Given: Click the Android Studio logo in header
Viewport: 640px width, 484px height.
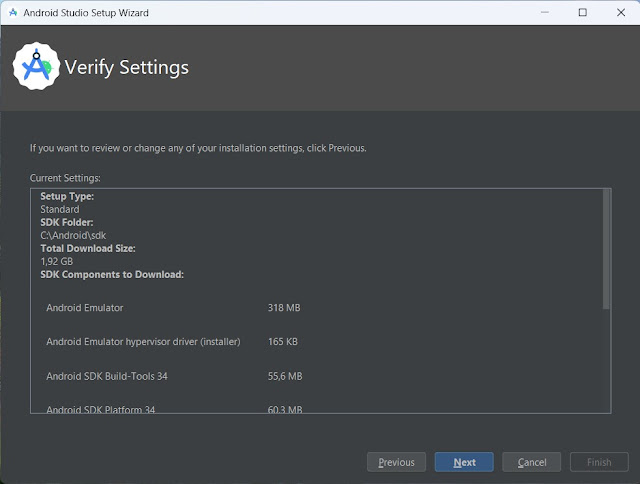Looking at the screenshot, I should [x=36, y=66].
